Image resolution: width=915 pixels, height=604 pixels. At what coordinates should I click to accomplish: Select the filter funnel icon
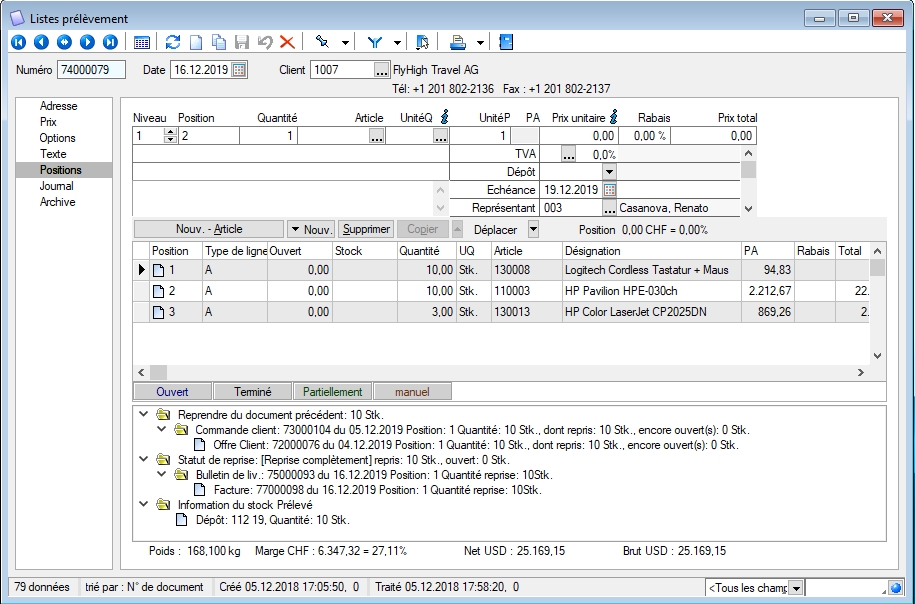[375, 42]
